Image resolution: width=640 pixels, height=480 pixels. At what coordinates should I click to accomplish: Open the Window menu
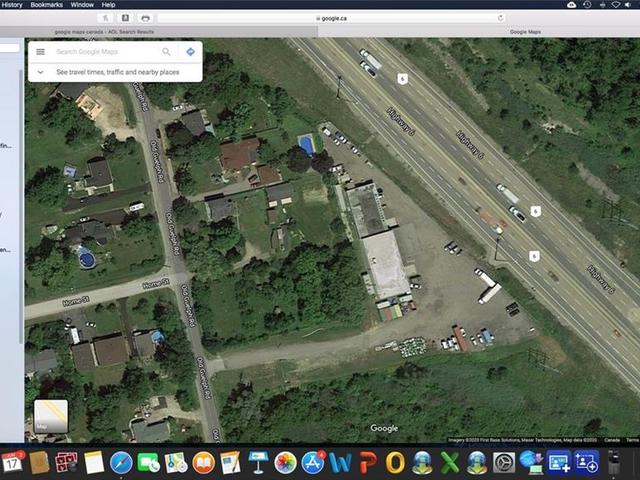(x=82, y=5)
